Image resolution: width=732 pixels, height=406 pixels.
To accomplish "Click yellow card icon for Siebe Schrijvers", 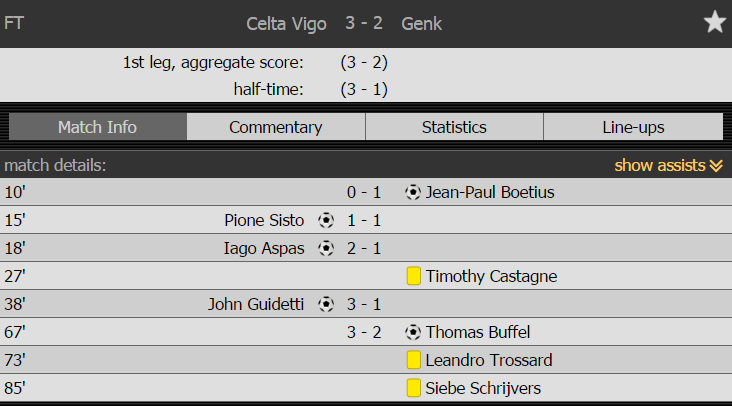I will (x=414, y=388).
